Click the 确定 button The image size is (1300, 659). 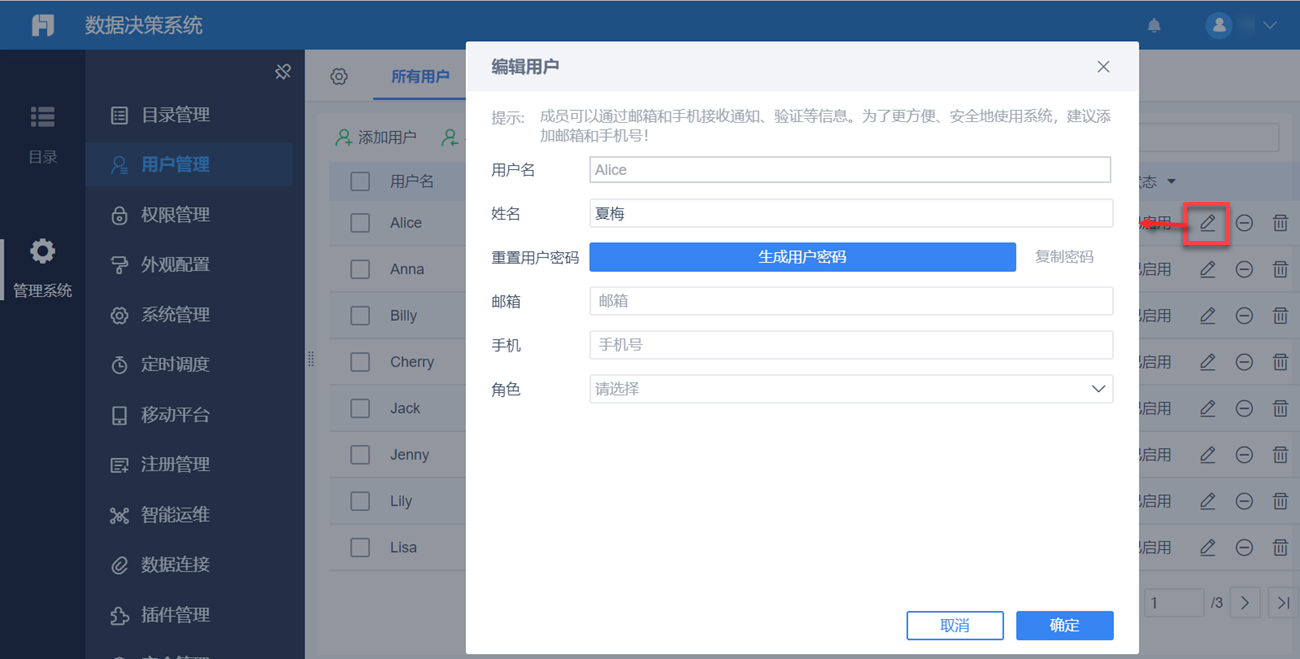pyautogui.click(x=1064, y=625)
